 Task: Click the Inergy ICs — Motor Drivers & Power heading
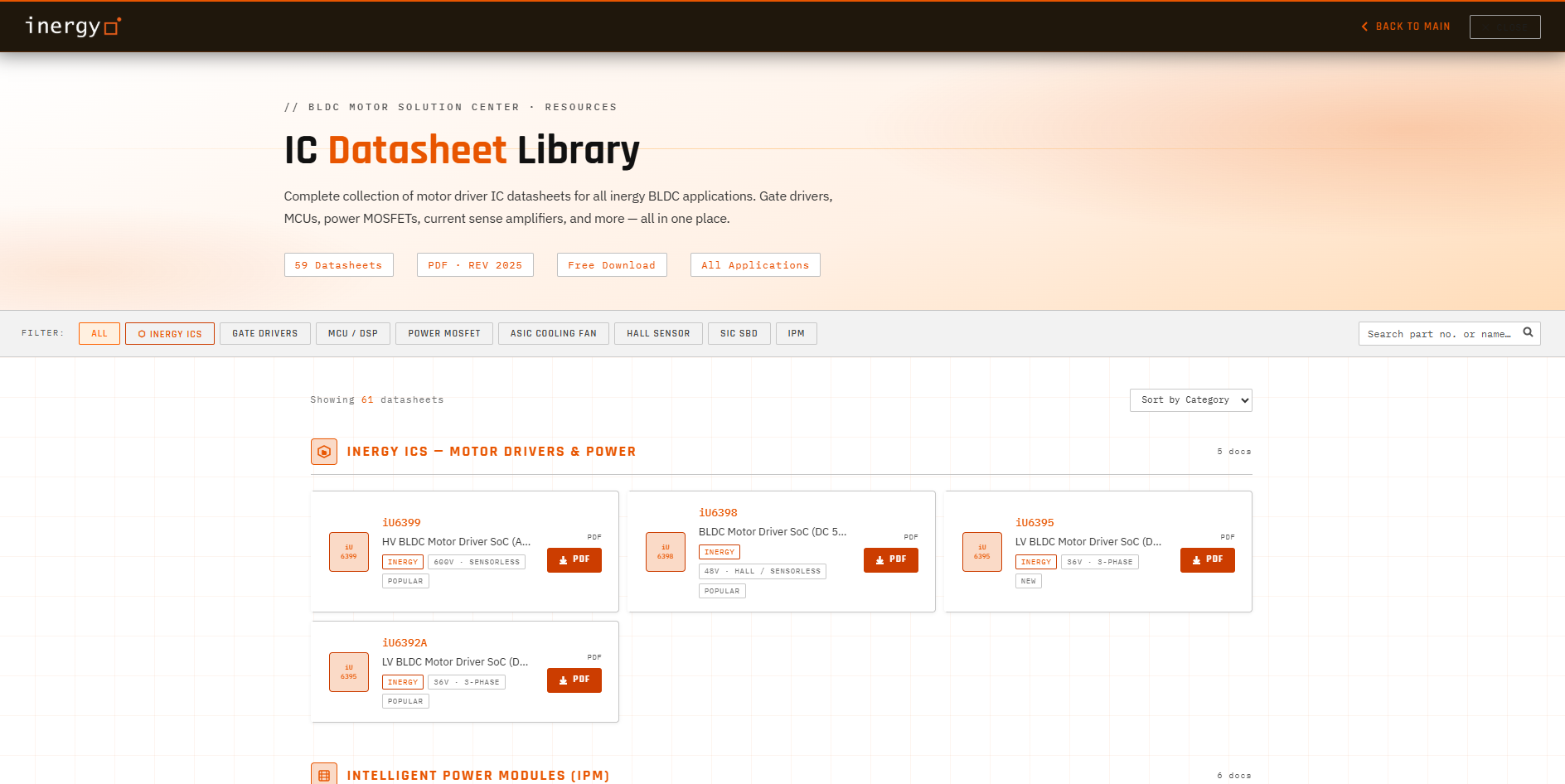(x=492, y=452)
